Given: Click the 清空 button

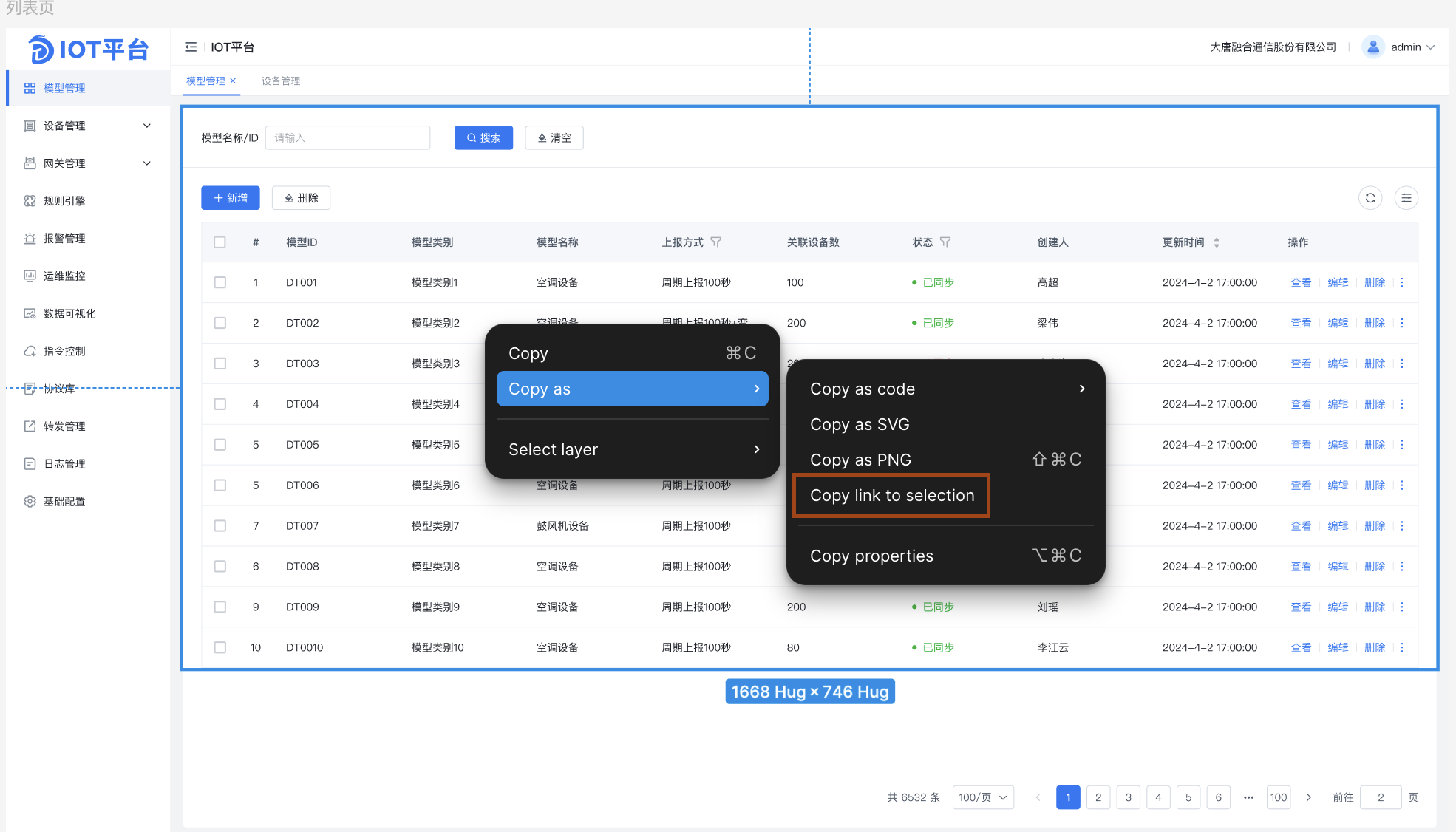Looking at the screenshot, I should (554, 138).
